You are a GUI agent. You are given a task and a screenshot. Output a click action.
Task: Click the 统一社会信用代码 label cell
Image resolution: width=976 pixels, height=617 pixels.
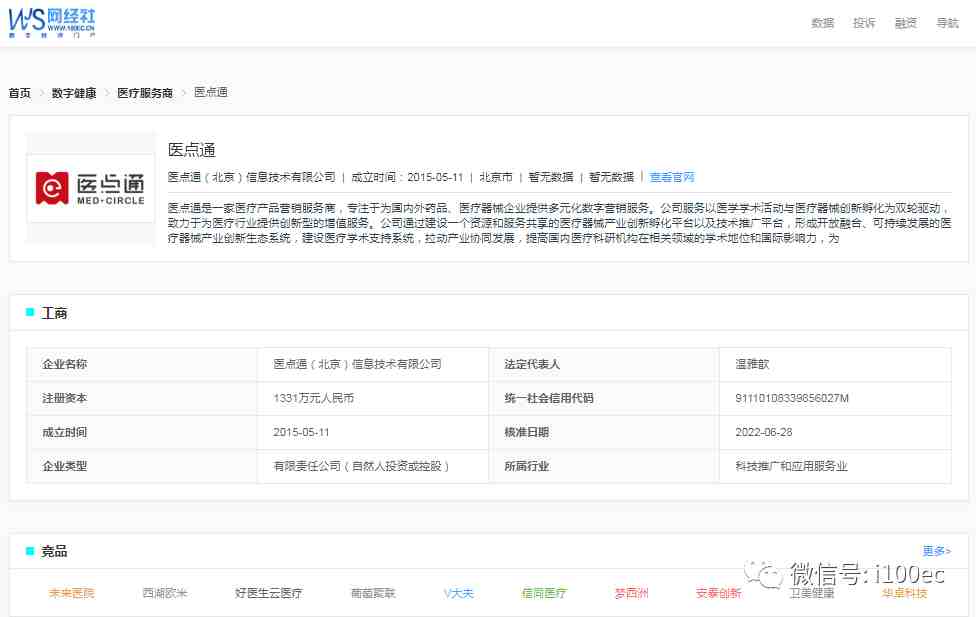click(x=548, y=398)
